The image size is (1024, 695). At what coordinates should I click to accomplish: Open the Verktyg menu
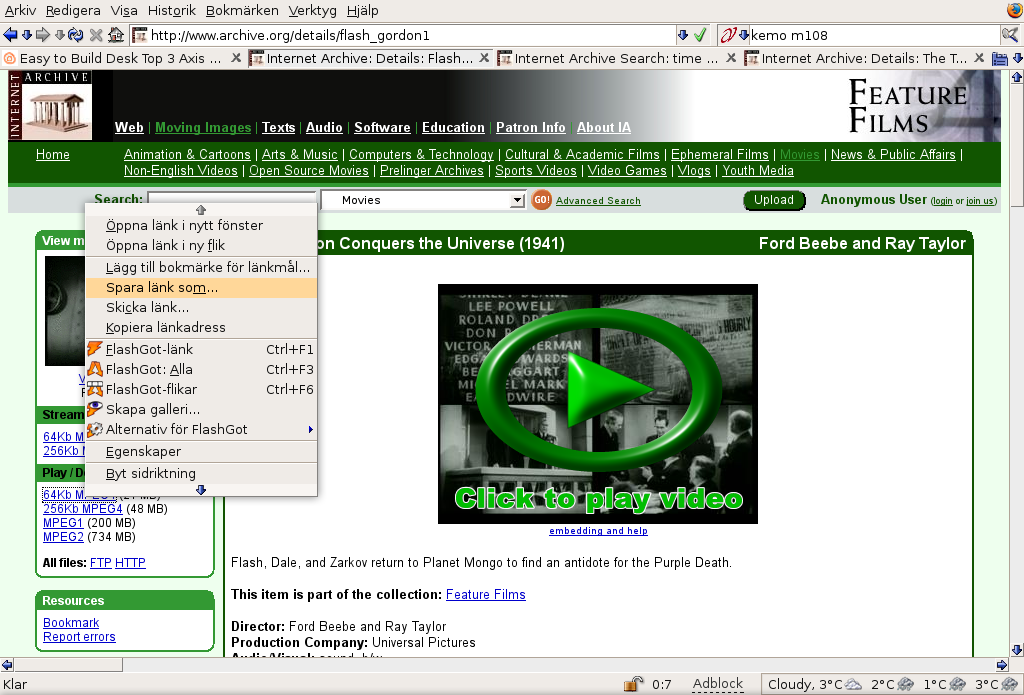click(312, 10)
